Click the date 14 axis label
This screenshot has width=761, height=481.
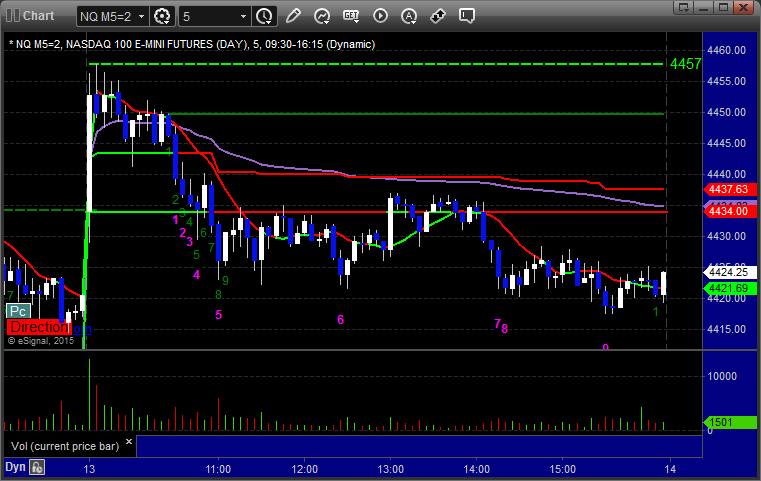670,469
